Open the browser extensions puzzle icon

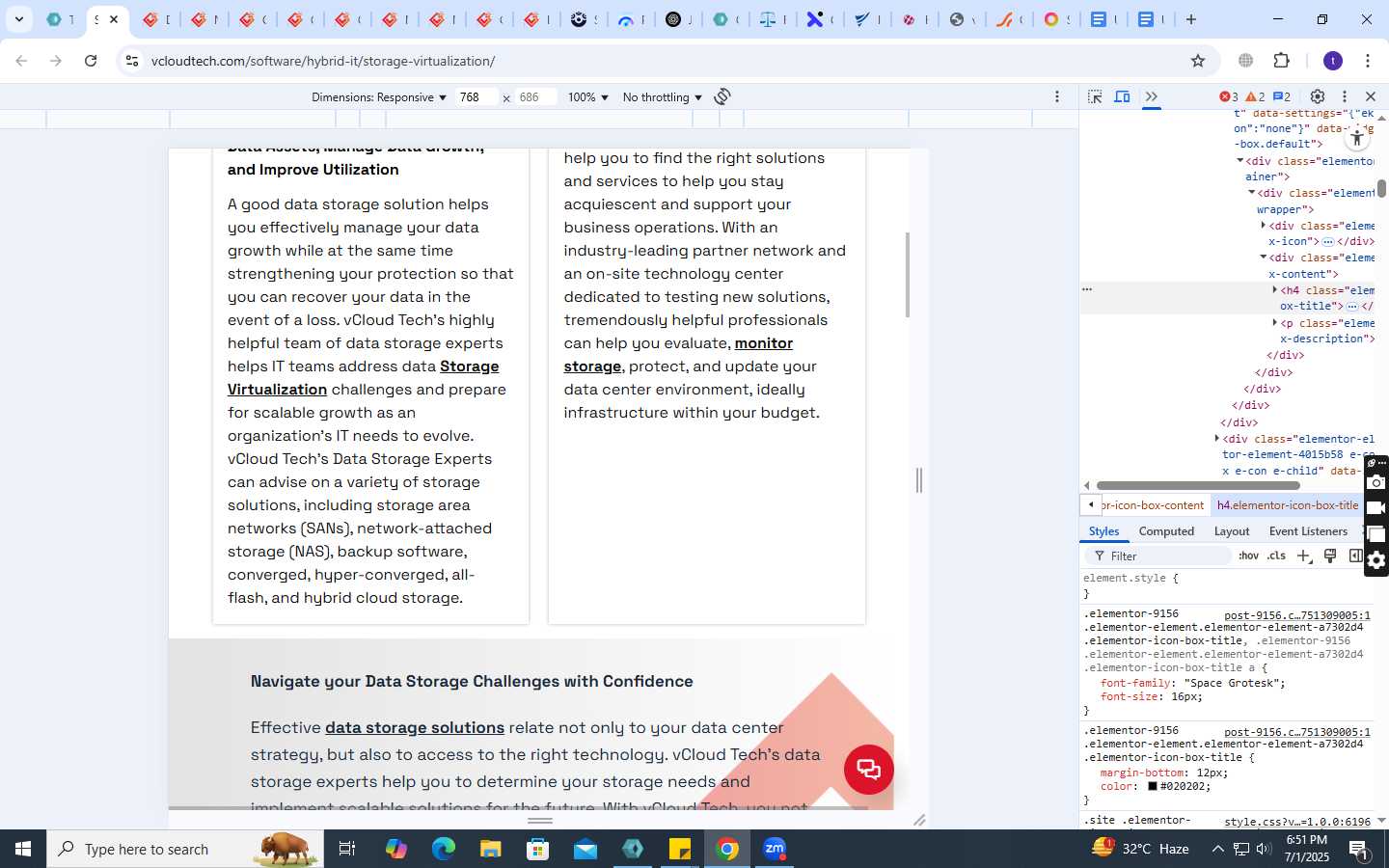[1282, 61]
